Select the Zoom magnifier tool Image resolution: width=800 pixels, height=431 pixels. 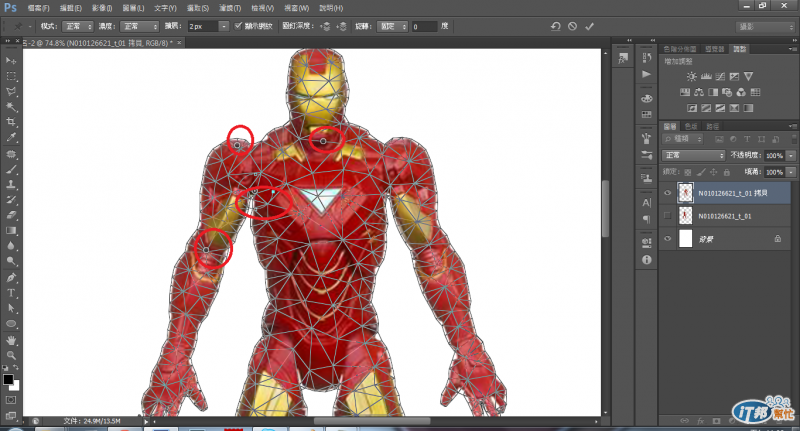(x=11, y=355)
